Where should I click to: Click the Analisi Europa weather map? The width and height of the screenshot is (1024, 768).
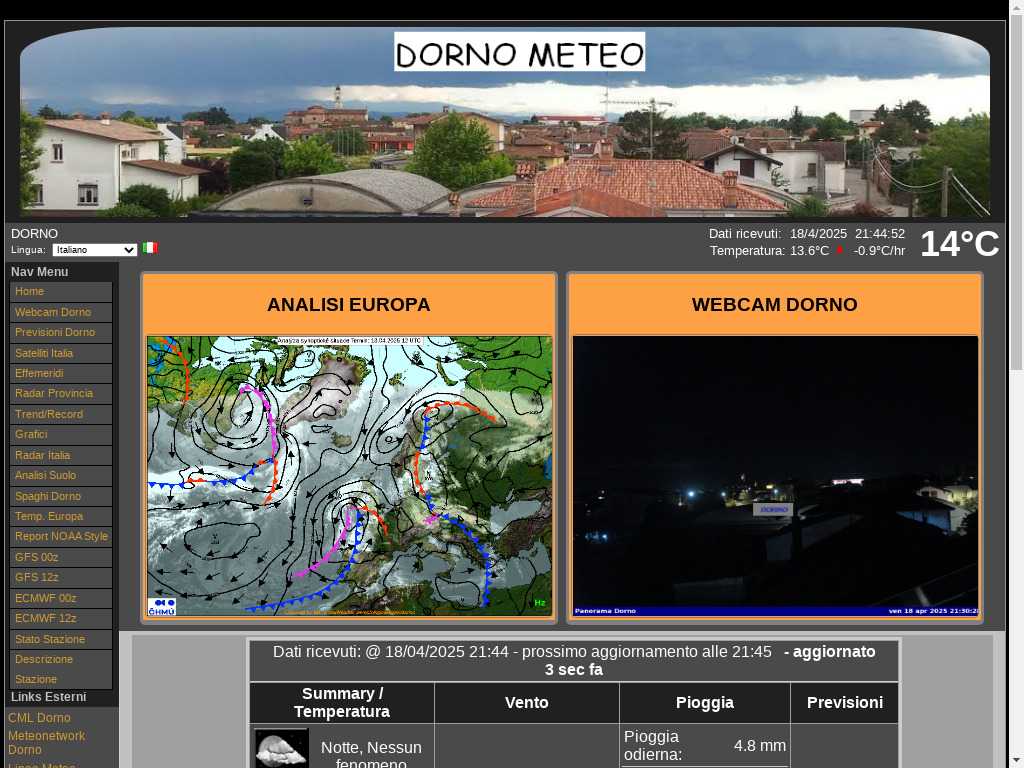(x=349, y=476)
